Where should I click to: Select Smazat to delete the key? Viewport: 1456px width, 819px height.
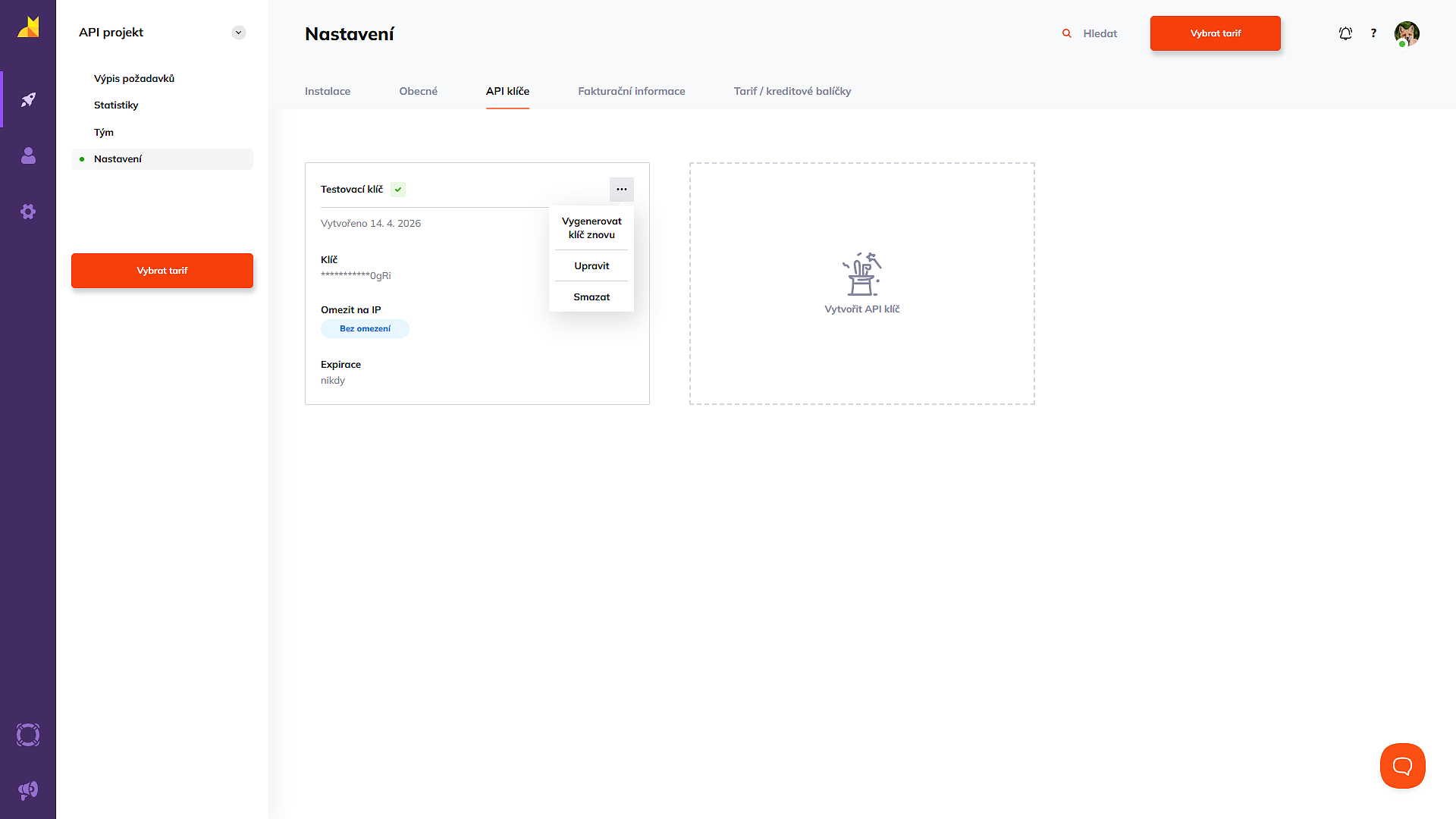pos(591,297)
